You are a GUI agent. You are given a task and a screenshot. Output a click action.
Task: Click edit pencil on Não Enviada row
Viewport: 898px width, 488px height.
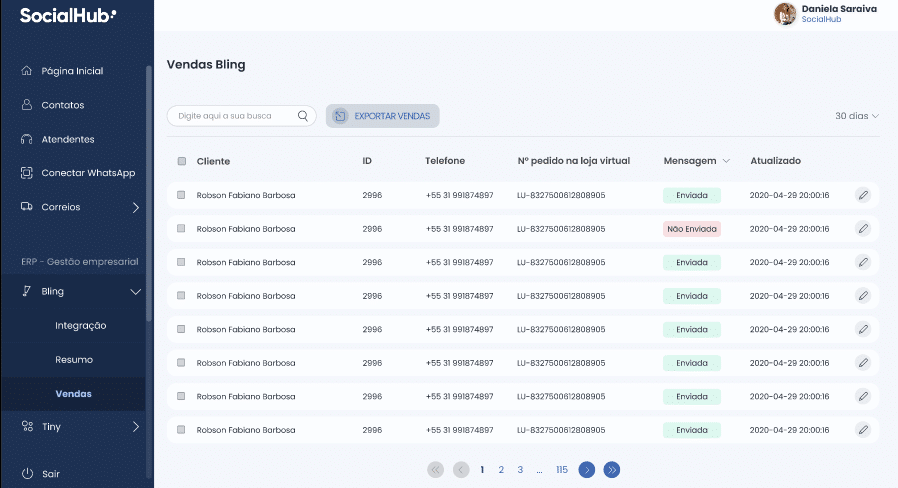coord(863,229)
